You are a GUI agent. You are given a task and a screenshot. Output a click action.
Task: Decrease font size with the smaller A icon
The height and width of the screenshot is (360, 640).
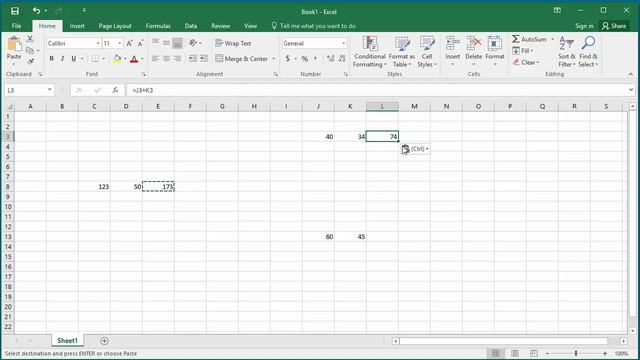pos(140,43)
